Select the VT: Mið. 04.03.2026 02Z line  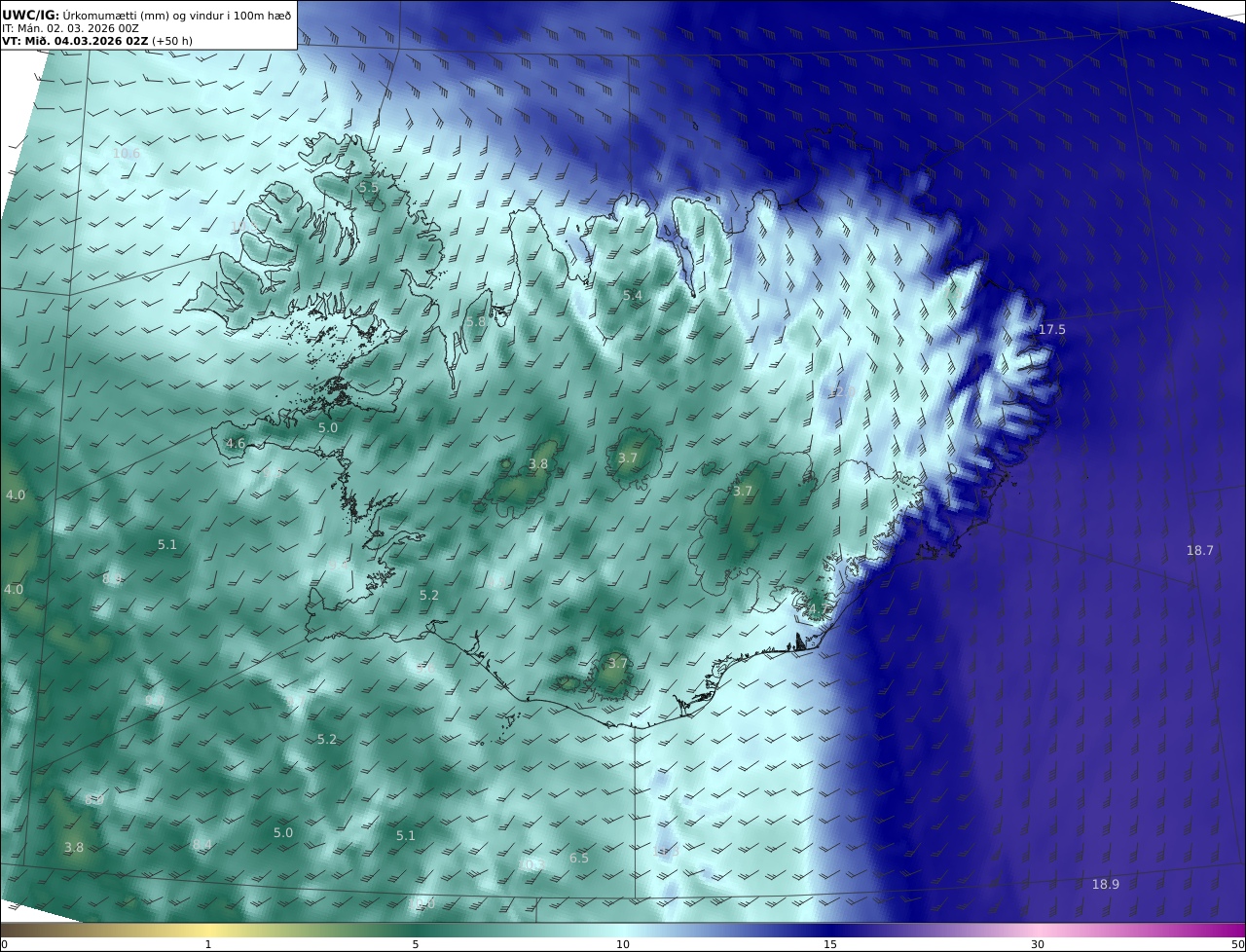[x=75, y=41]
